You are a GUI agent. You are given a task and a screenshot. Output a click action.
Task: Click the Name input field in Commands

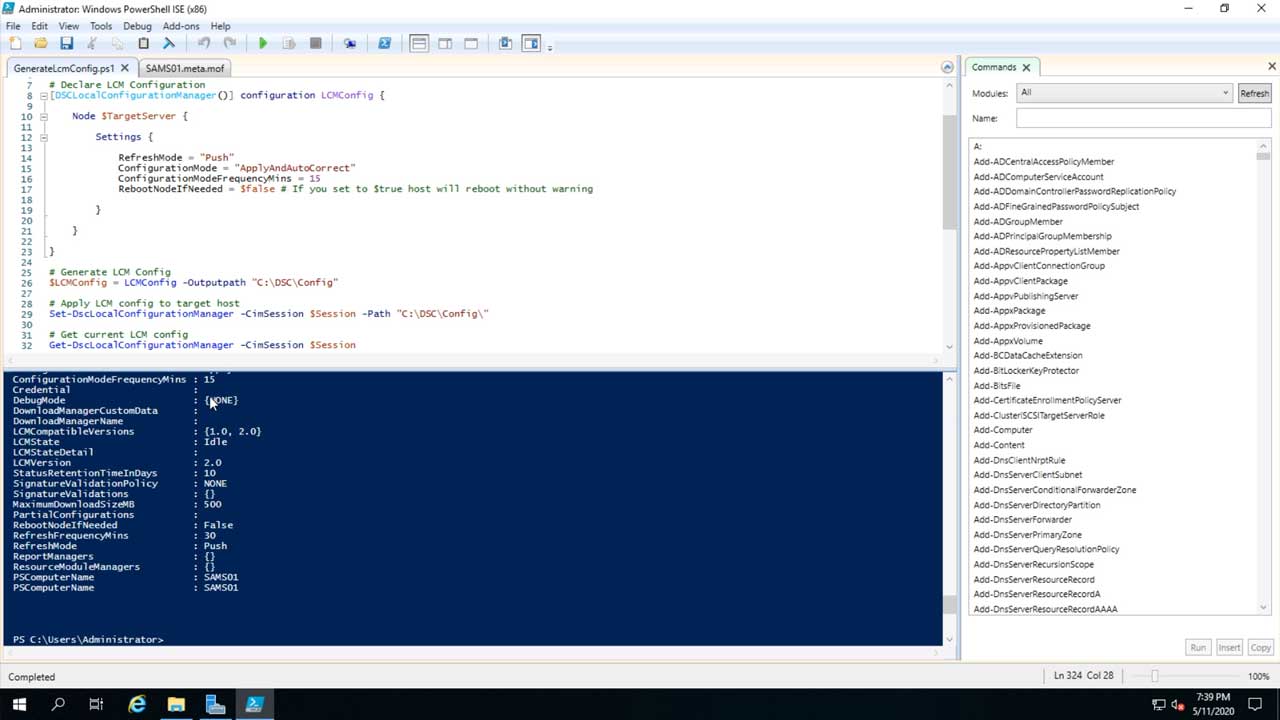1143,118
